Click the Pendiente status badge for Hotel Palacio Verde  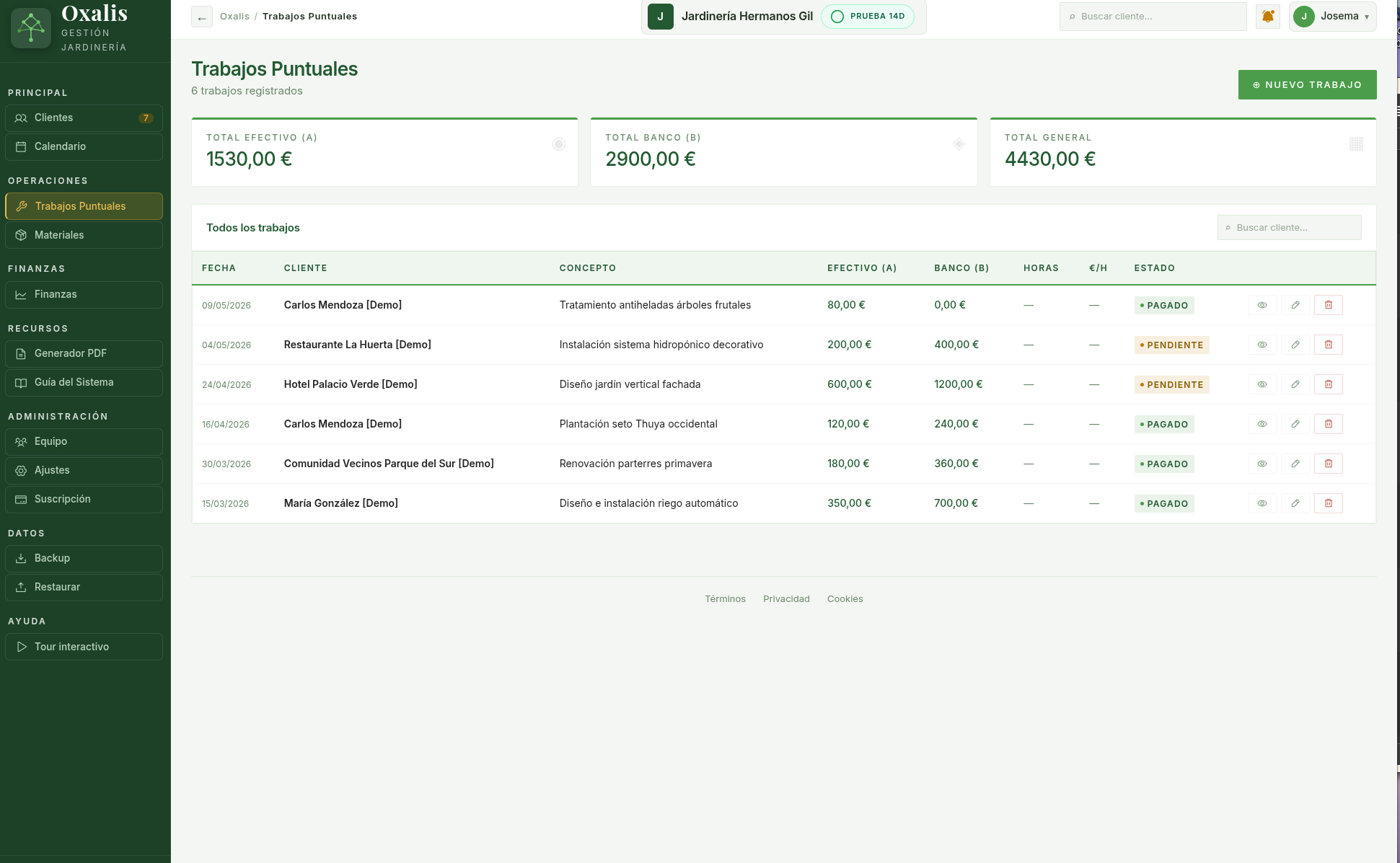point(1171,384)
